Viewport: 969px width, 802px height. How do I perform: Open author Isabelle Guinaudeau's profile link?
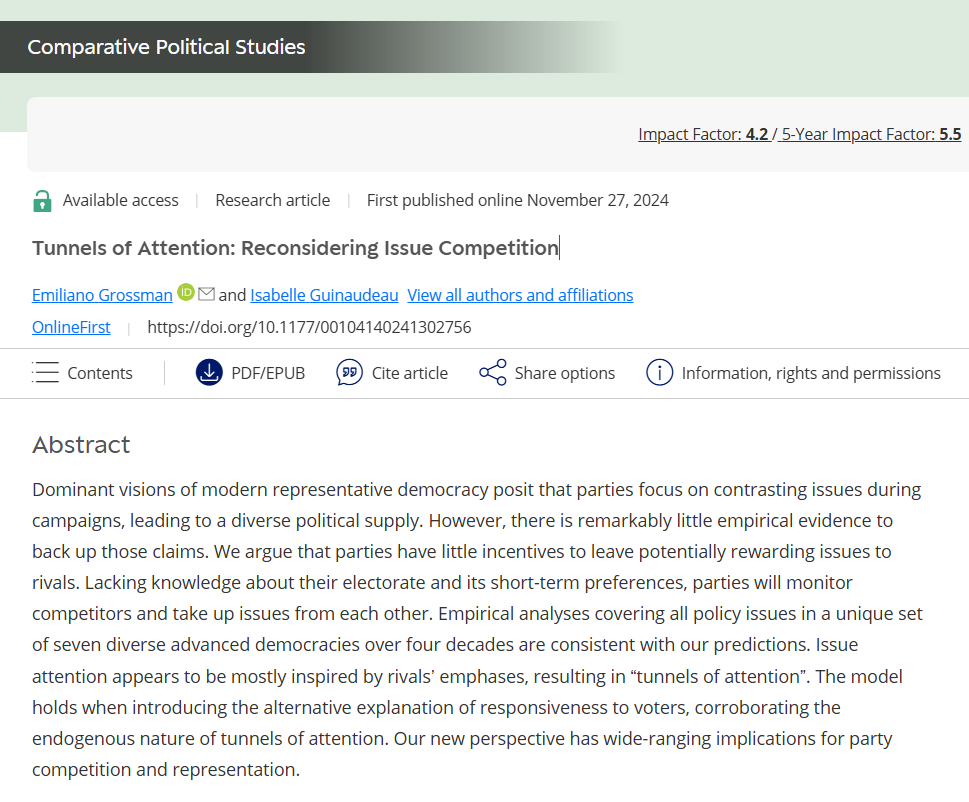coord(324,295)
